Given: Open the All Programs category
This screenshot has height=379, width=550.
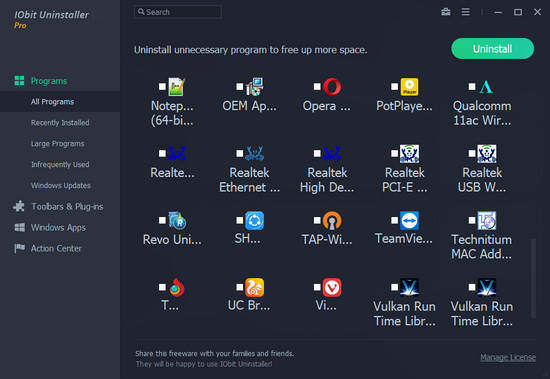Looking at the screenshot, I should 60,102.
